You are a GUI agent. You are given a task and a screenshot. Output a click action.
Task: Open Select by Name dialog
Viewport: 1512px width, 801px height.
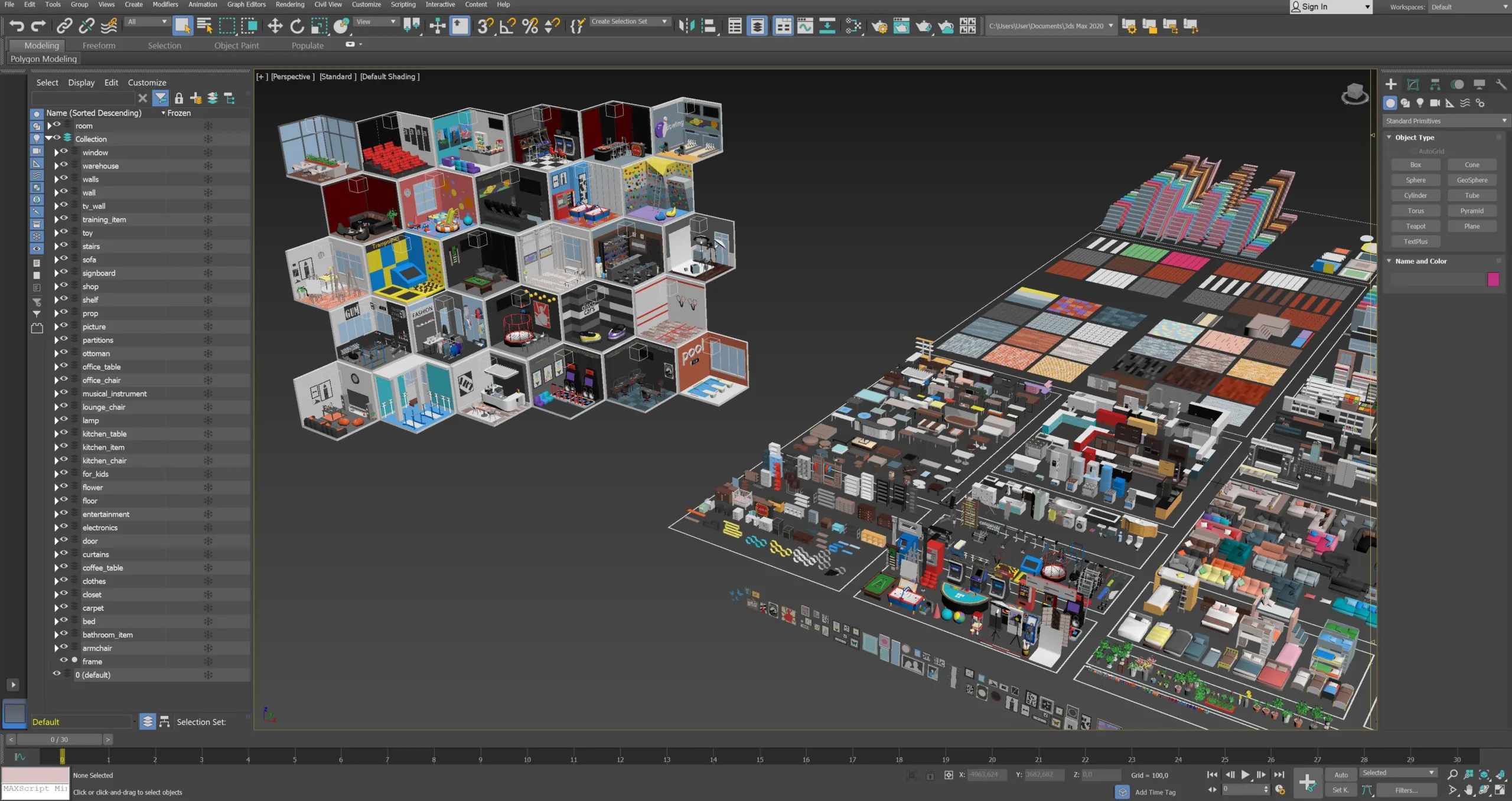click(x=204, y=25)
